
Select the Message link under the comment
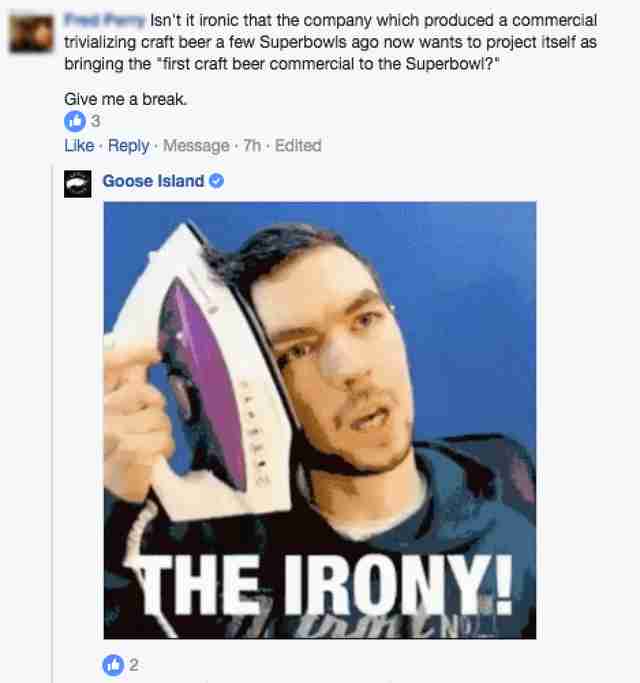(196, 145)
